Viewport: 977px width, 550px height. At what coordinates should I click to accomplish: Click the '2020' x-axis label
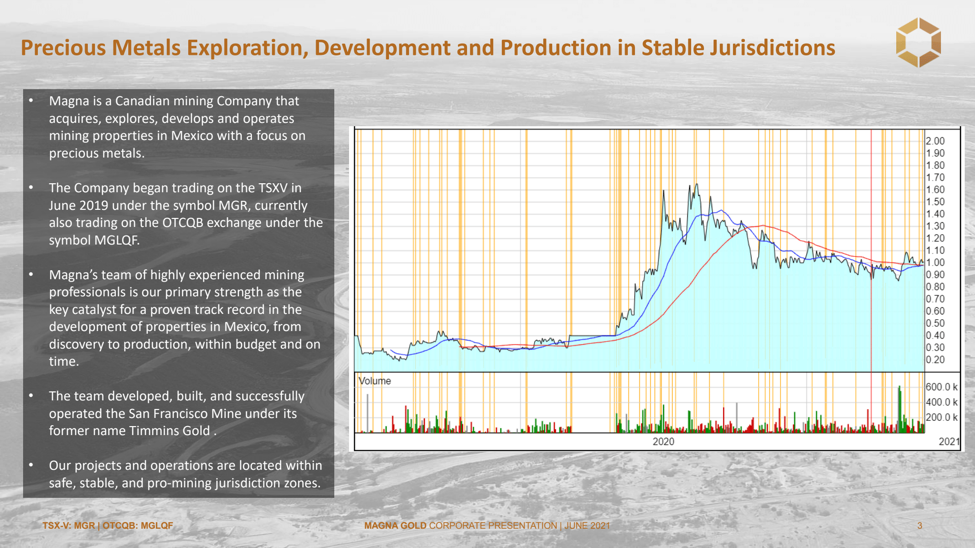tap(663, 442)
